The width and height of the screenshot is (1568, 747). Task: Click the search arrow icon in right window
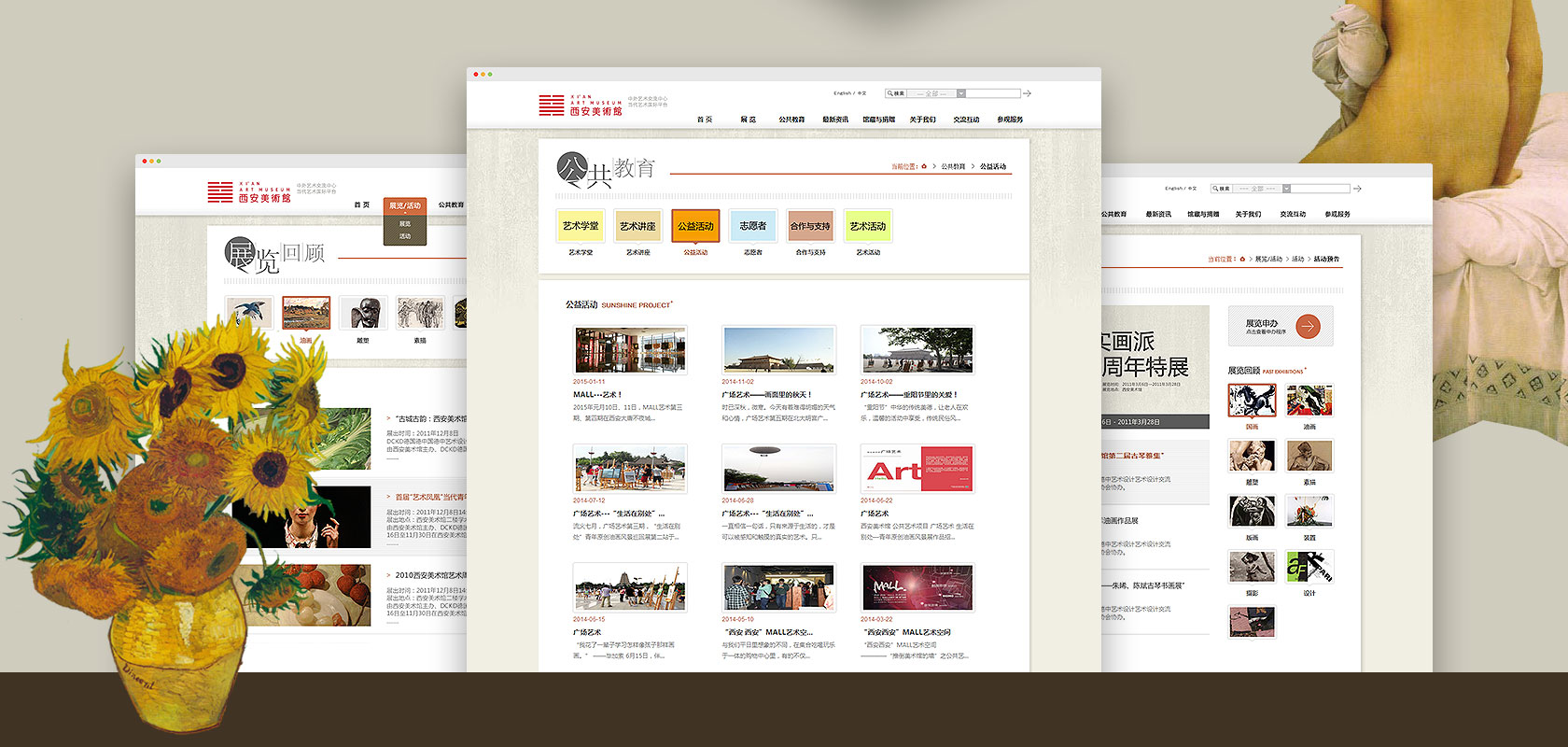pyautogui.click(x=1357, y=189)
